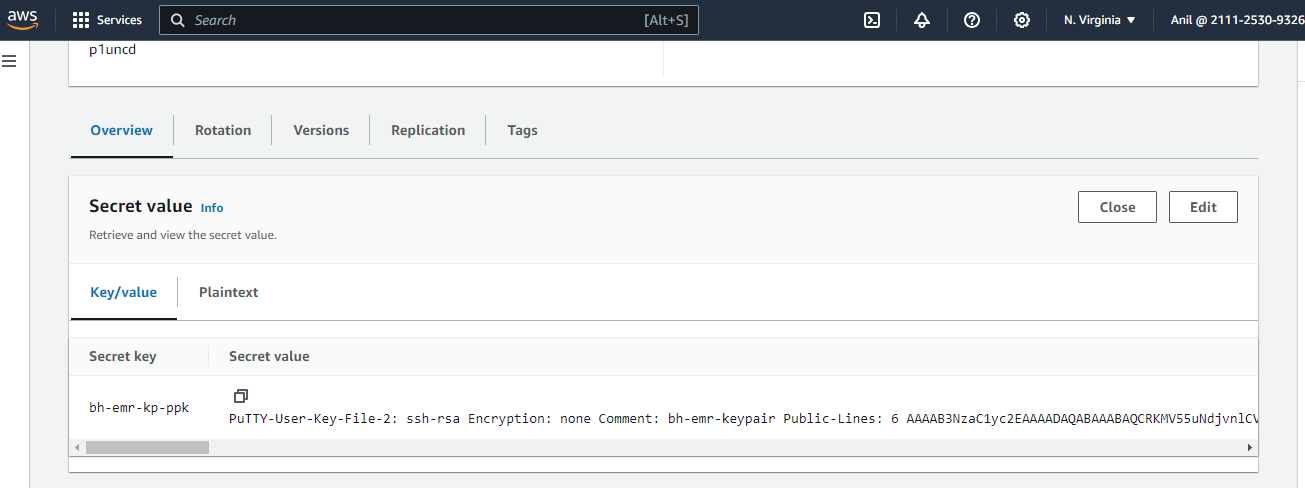
Task: Expand the hamburger side navigation
Action: [x=9, y=62]
